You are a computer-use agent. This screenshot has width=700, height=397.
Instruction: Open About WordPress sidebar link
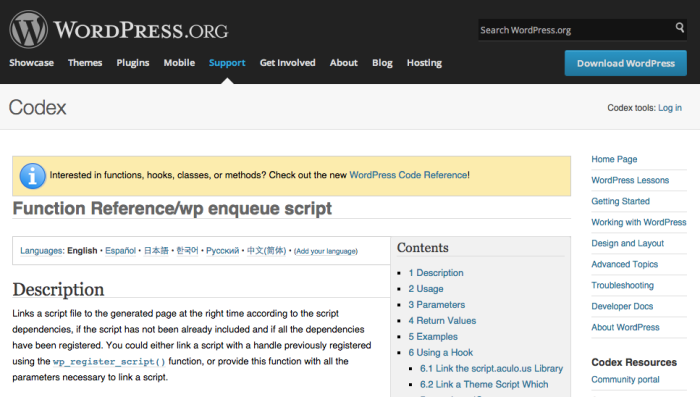tap(625, 327)
